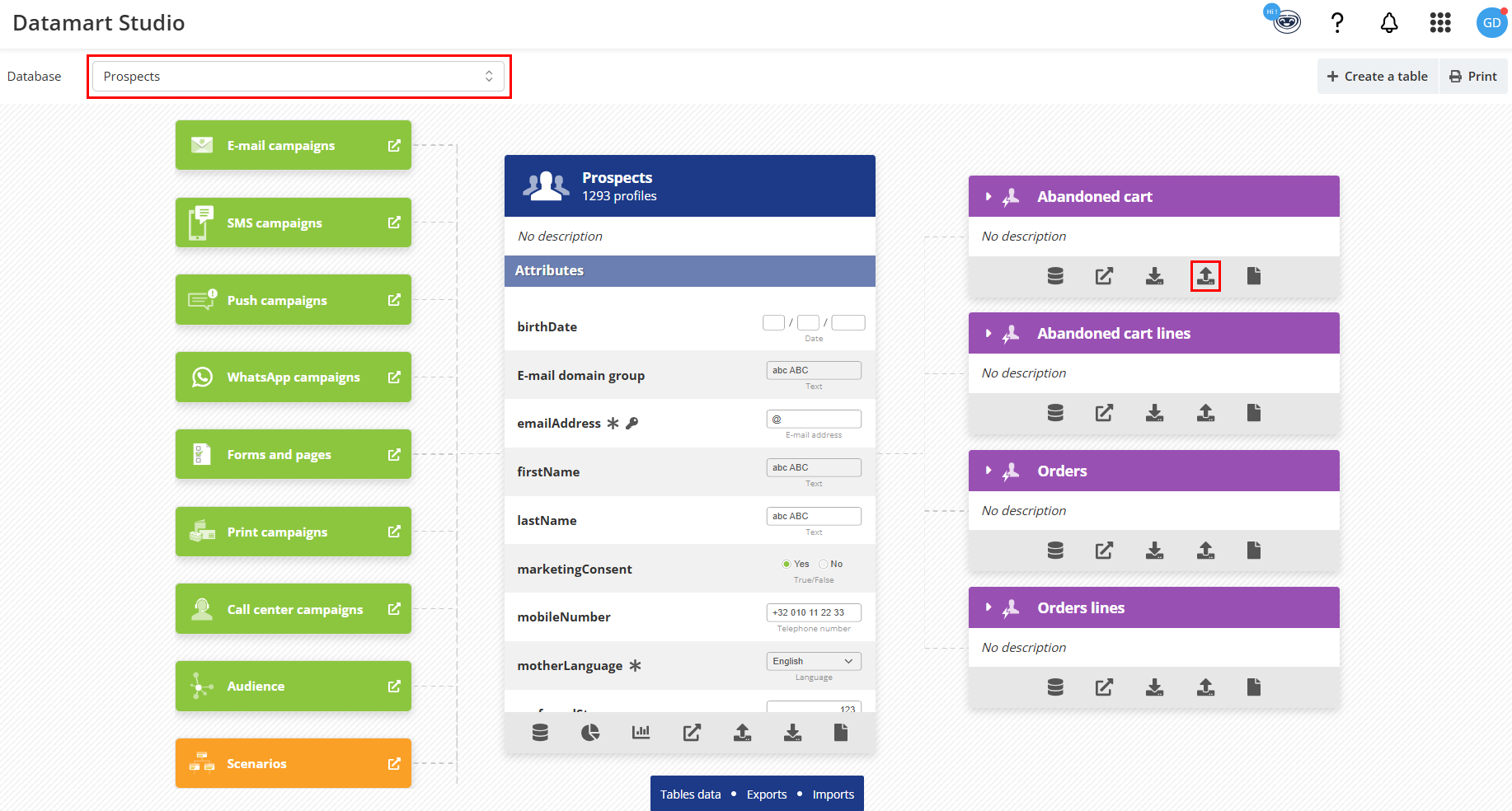
Task: Switch to the Exports tab
Action: tap(767, 795)
